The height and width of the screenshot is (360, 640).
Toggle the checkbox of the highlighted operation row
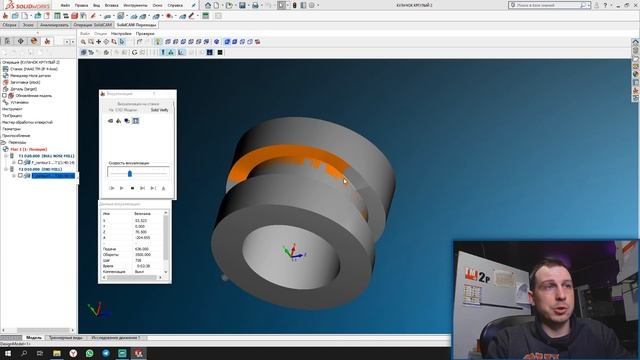(x=20, y=176)
